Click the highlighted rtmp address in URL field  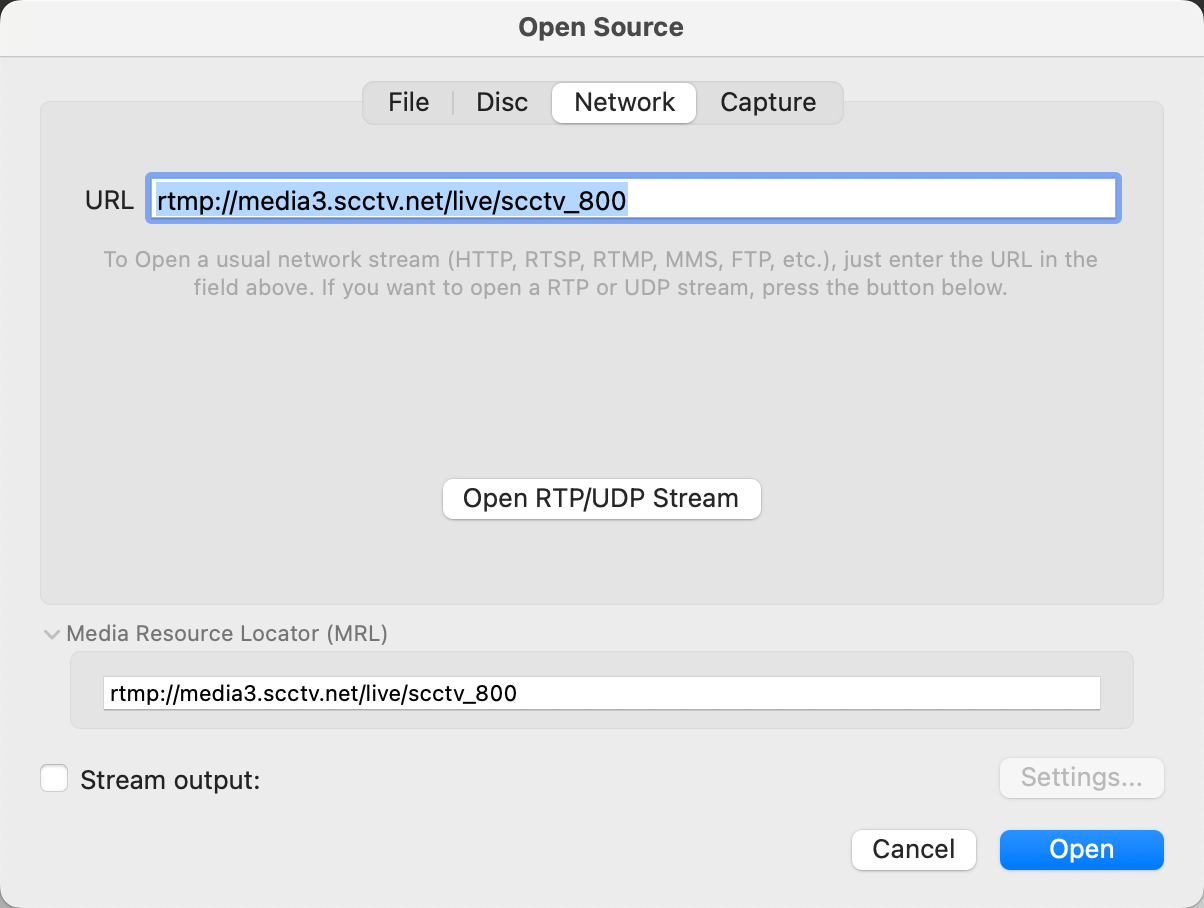click(391, 202)
